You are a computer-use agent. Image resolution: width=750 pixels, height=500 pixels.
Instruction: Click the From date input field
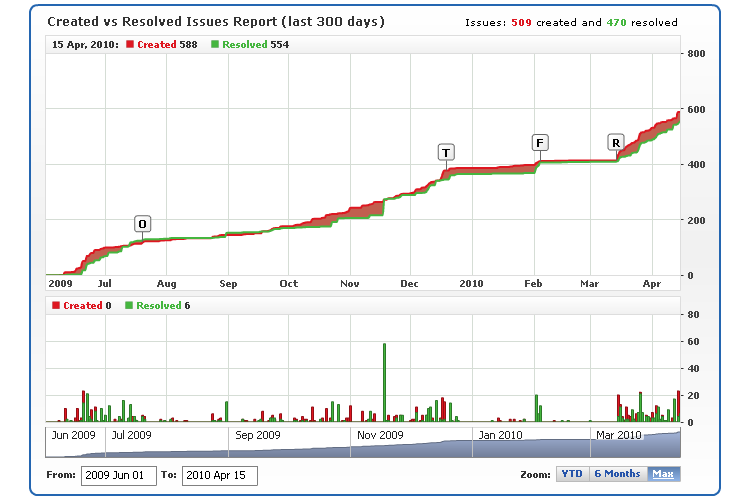click(x=119, y=476)
